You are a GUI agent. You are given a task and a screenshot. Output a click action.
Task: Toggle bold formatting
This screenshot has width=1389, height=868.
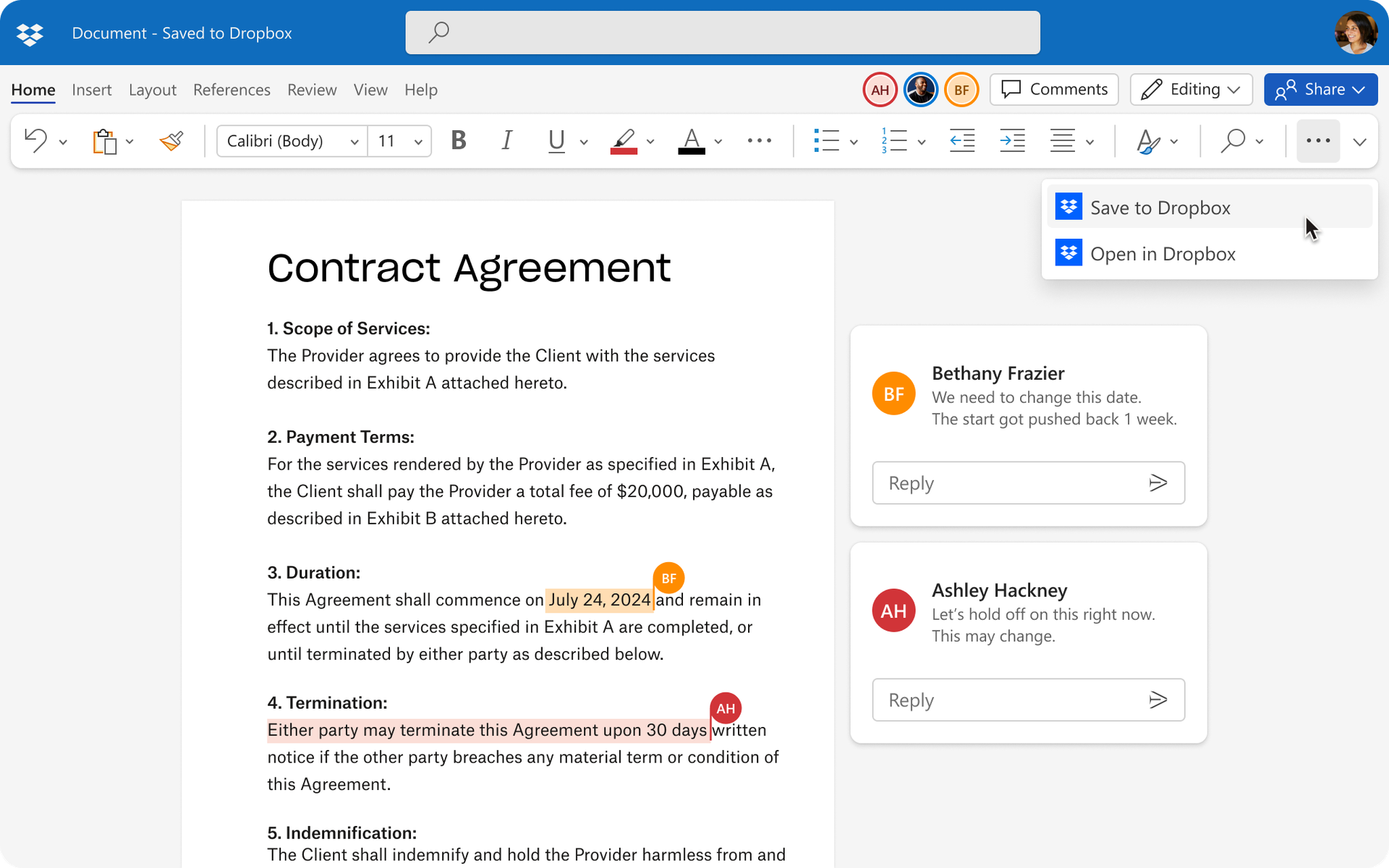coord(458,141)
